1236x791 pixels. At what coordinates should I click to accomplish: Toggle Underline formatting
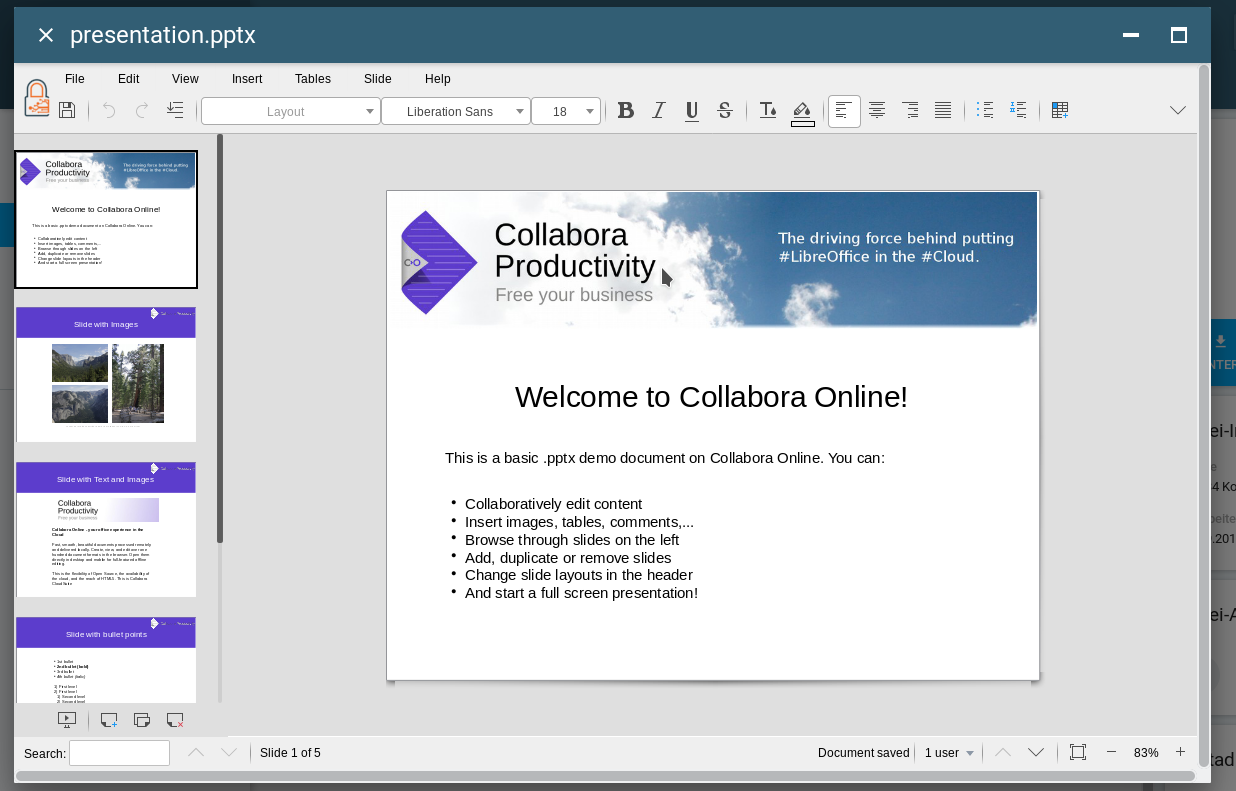692,111
